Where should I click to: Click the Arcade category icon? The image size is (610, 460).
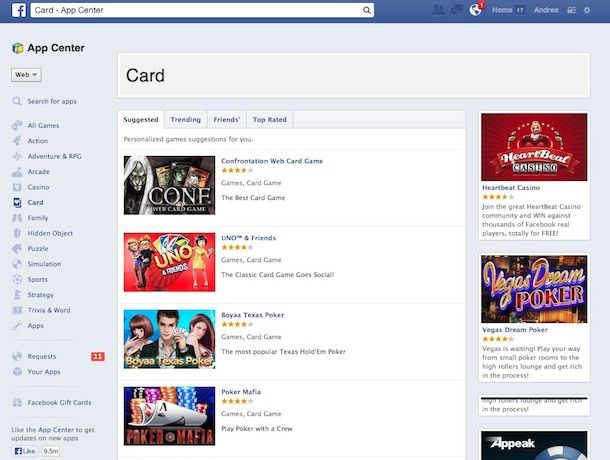(17, 172)
